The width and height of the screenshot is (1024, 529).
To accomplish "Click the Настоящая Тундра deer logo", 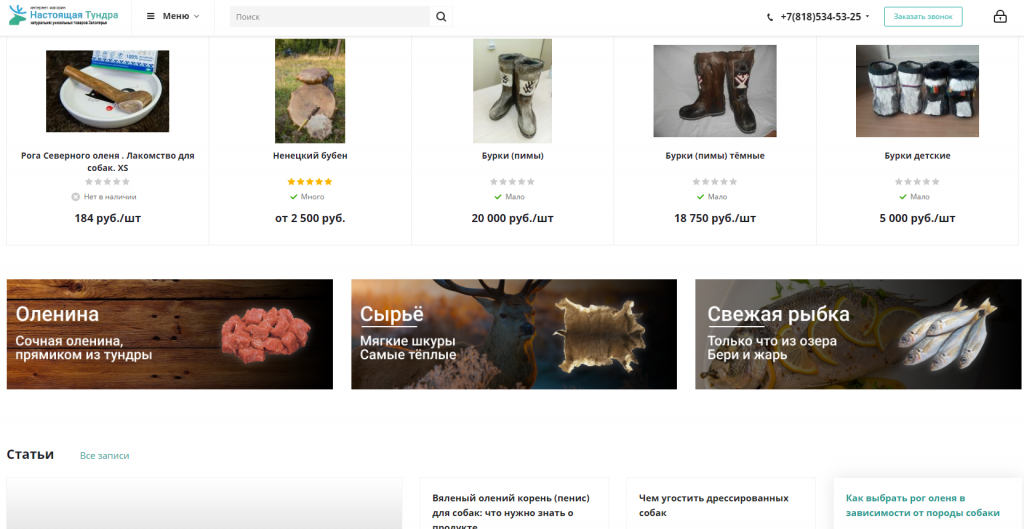I will coord(19,16).
